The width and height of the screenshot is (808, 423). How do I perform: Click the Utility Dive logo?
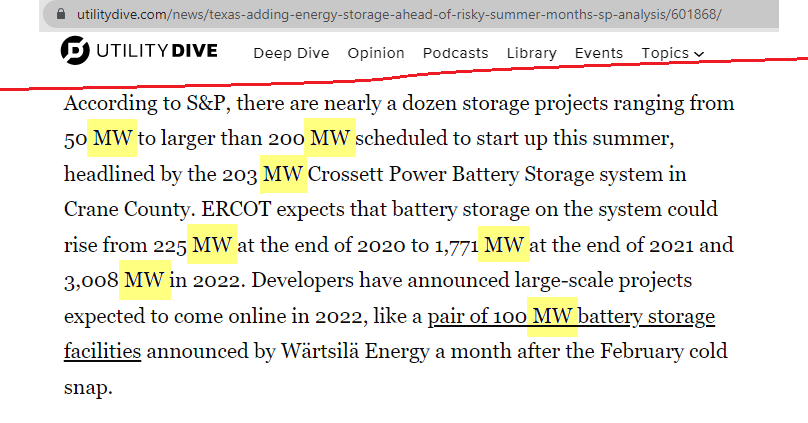coord(139,52)
